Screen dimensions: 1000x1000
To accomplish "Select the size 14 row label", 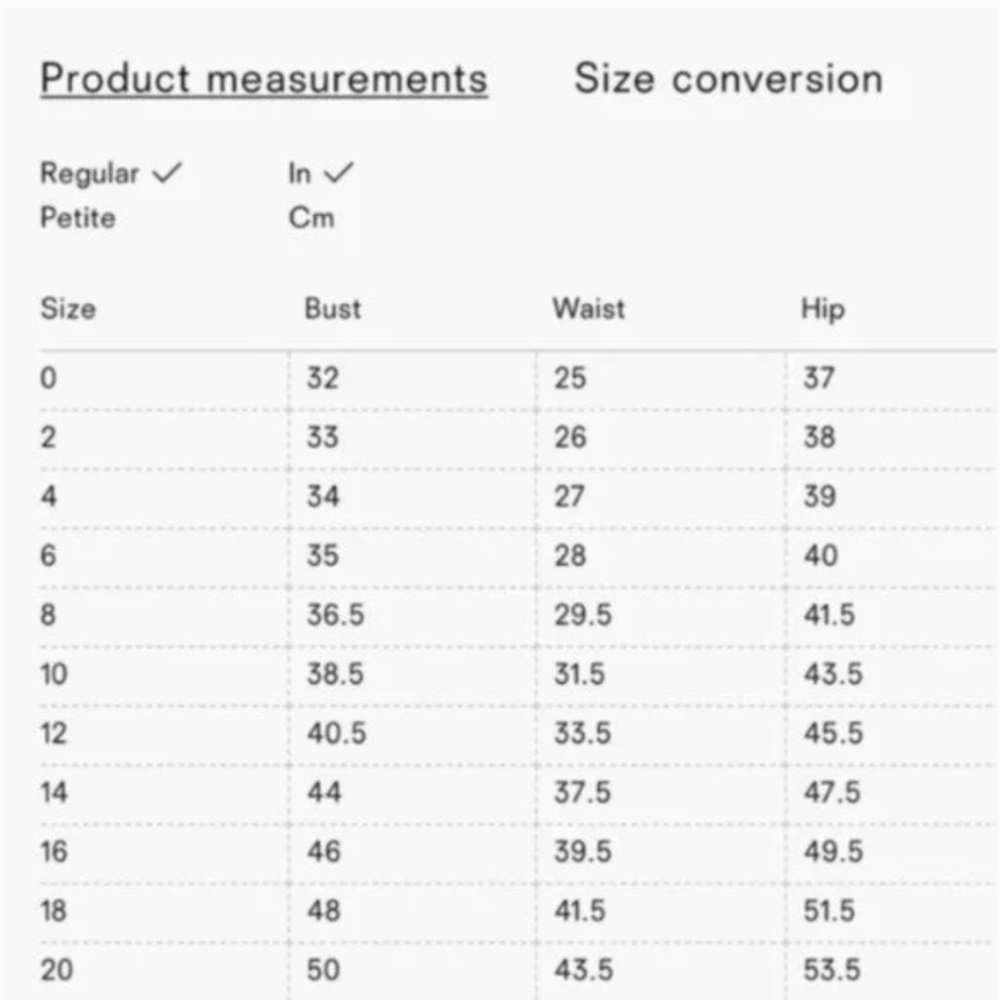I will tap(54, 792).
